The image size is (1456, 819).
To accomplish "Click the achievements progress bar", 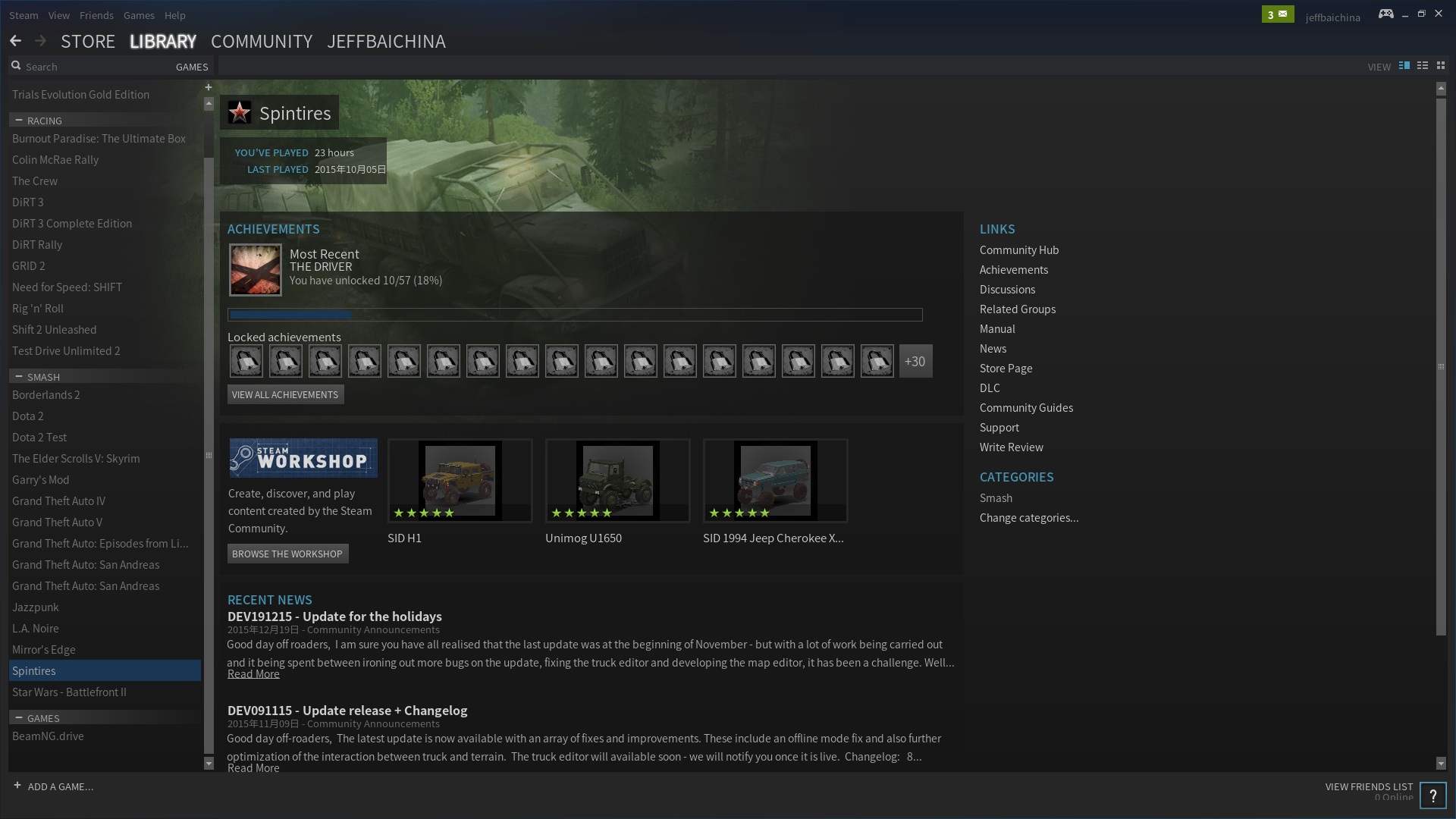I will click(x=575, y=314).
